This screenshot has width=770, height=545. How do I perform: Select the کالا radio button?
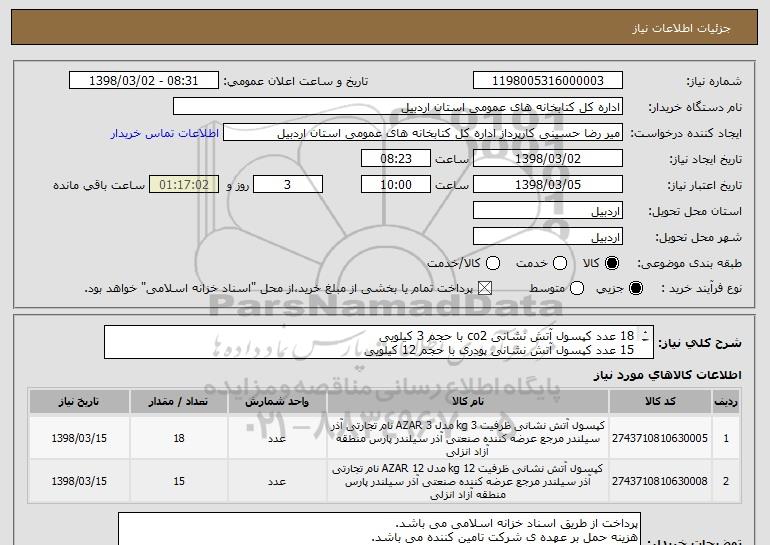coord(611,264)
